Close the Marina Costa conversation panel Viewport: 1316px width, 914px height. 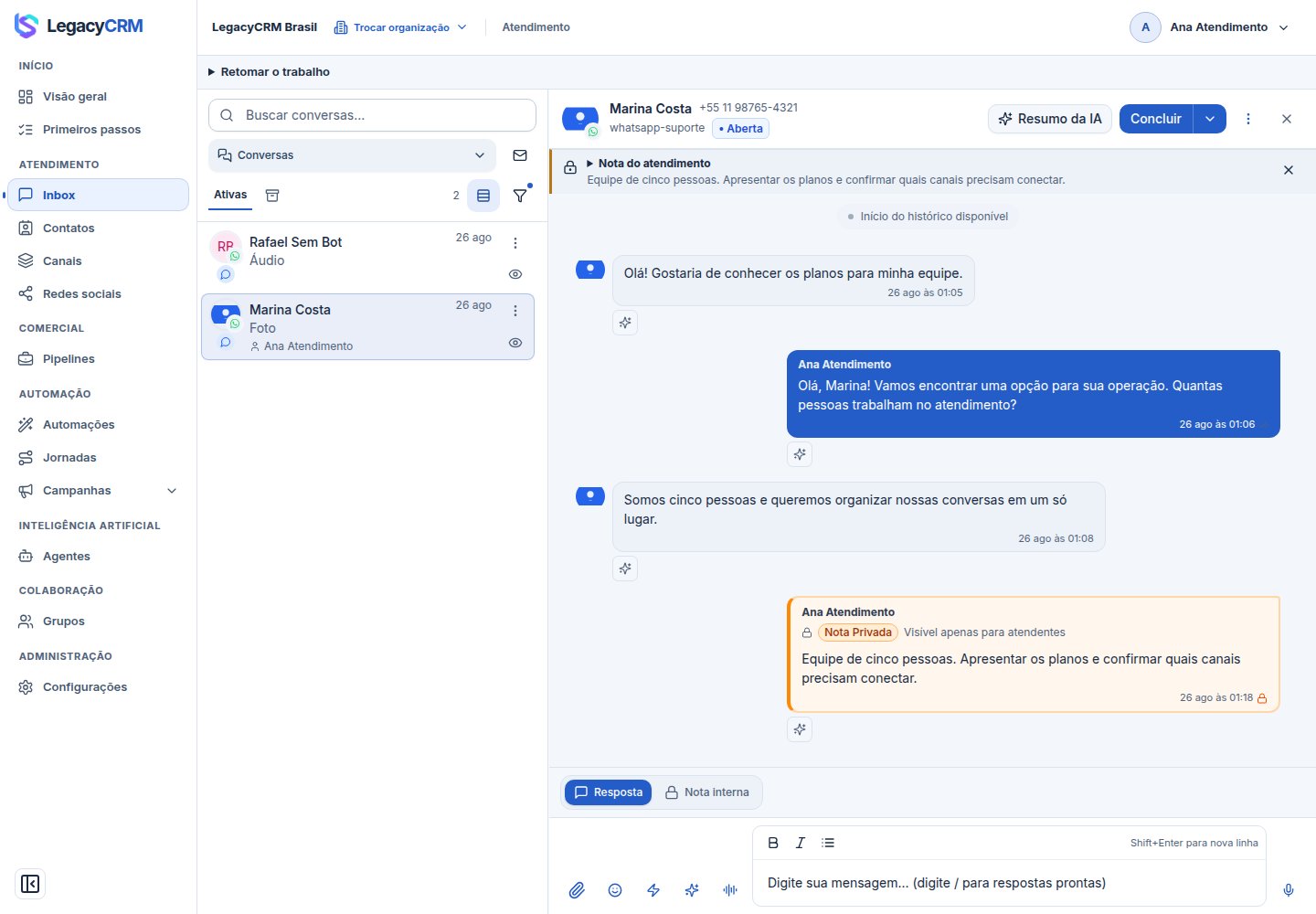(x=1287, y=119)
